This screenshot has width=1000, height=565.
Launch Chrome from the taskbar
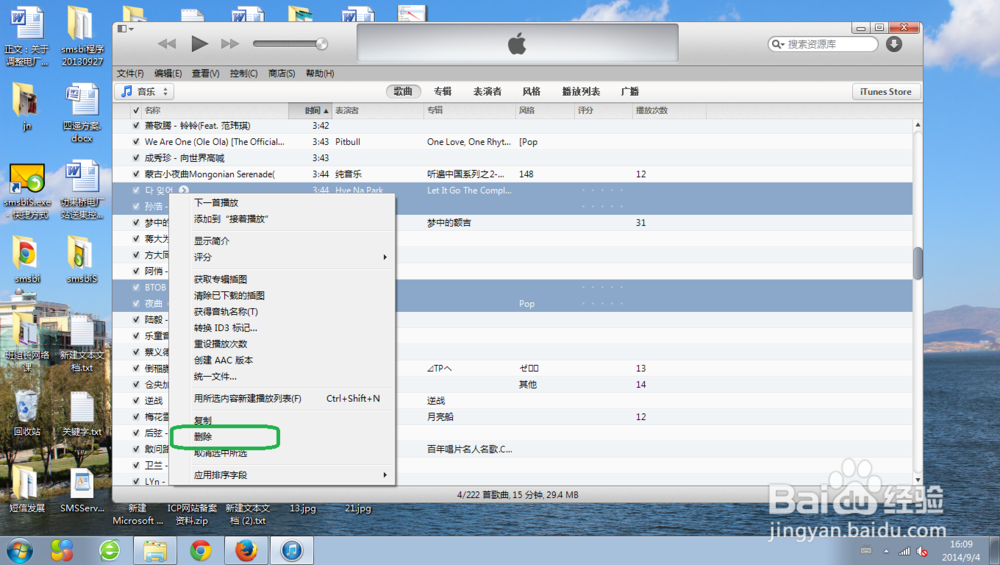pyautogui.click(x=200, y=550)
